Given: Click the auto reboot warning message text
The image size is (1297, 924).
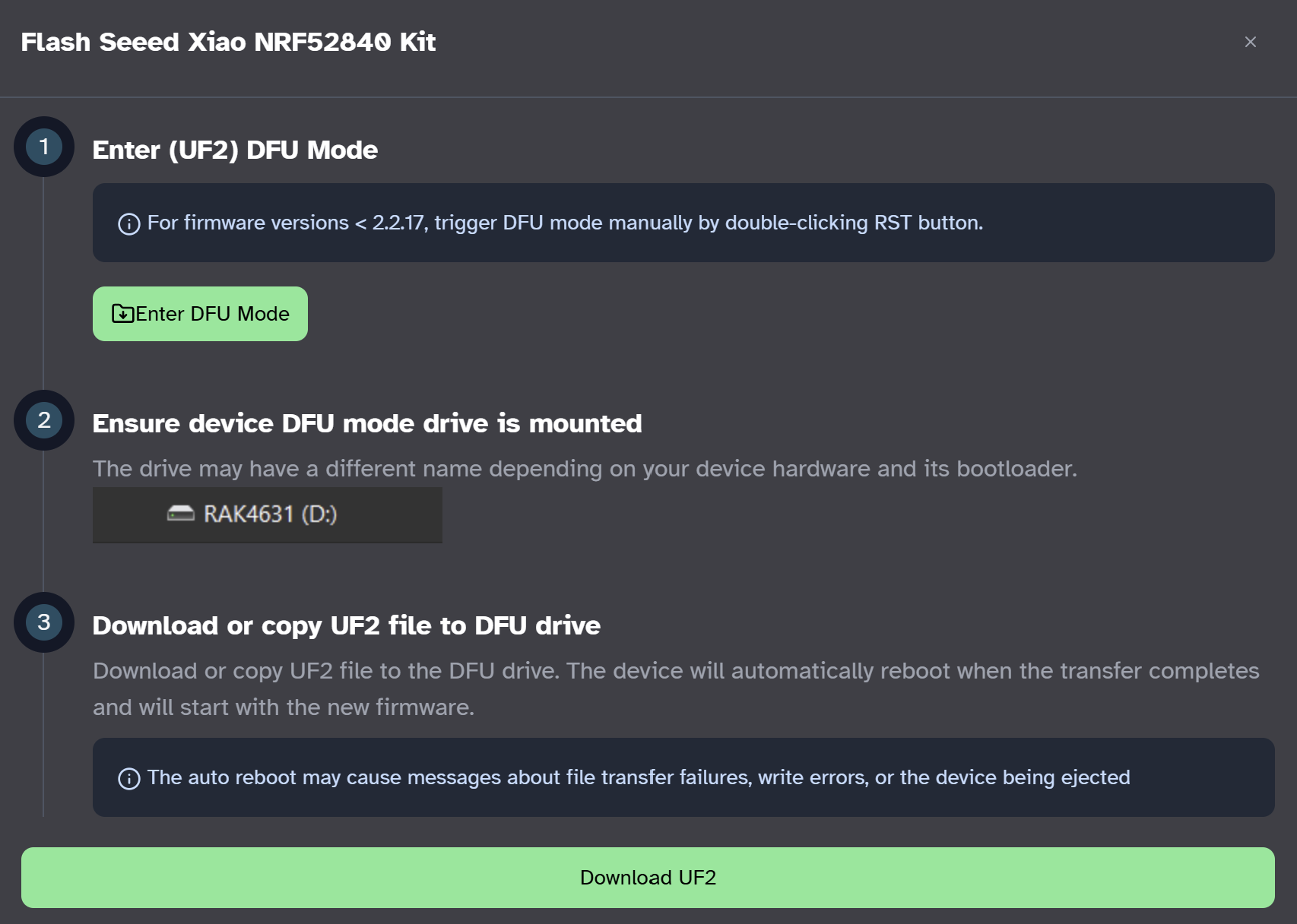Looking at the screenshot, I should (x=638, y=777).
